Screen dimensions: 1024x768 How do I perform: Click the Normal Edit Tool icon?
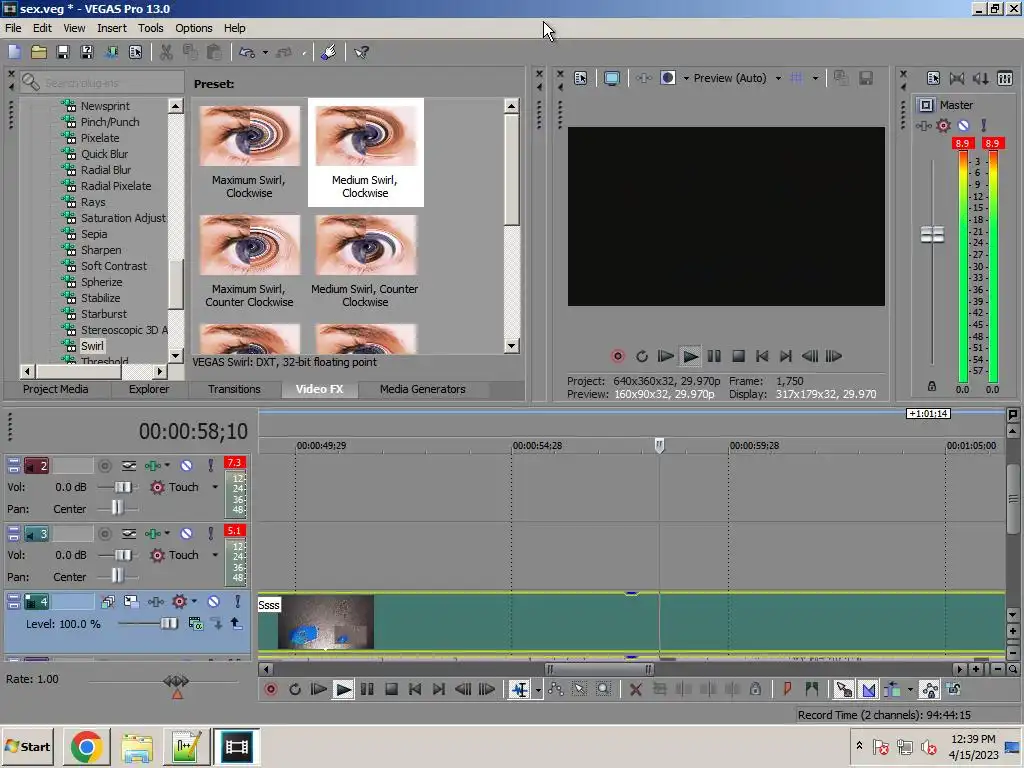click(520, 689)
